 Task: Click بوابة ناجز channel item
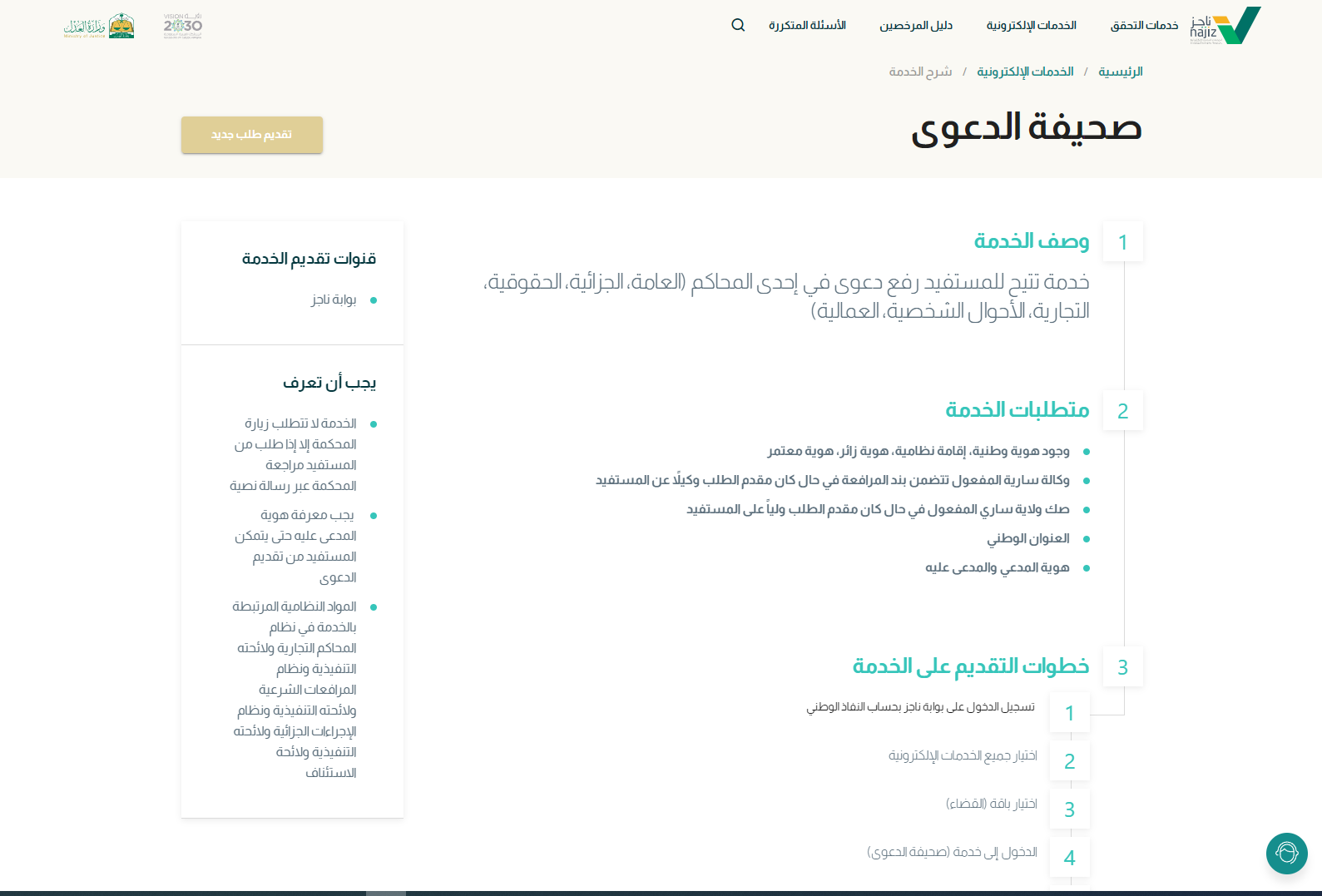coord(334,299)
